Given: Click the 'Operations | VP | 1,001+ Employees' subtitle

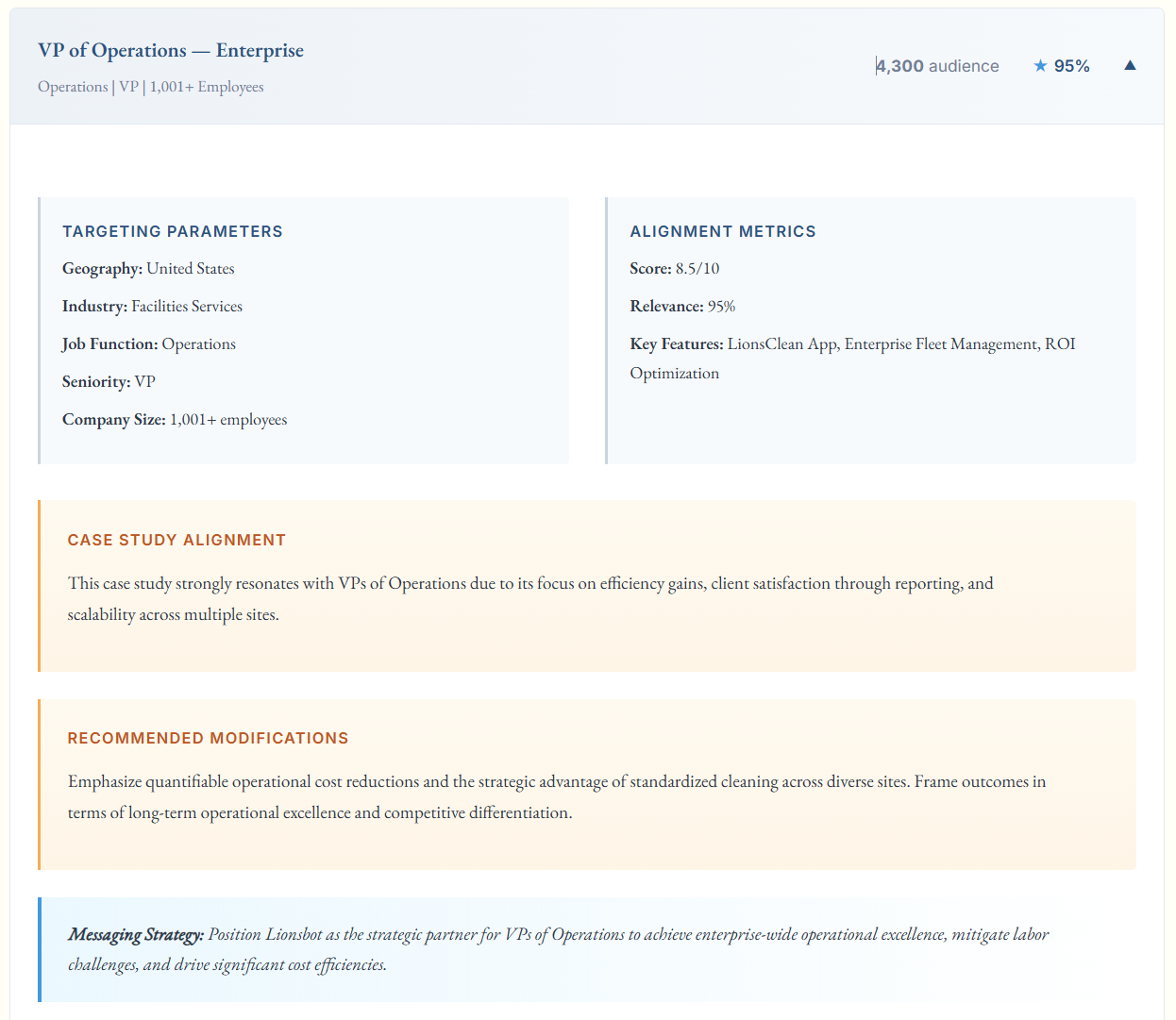Looking at the screenshot, I should pos(151,87).
